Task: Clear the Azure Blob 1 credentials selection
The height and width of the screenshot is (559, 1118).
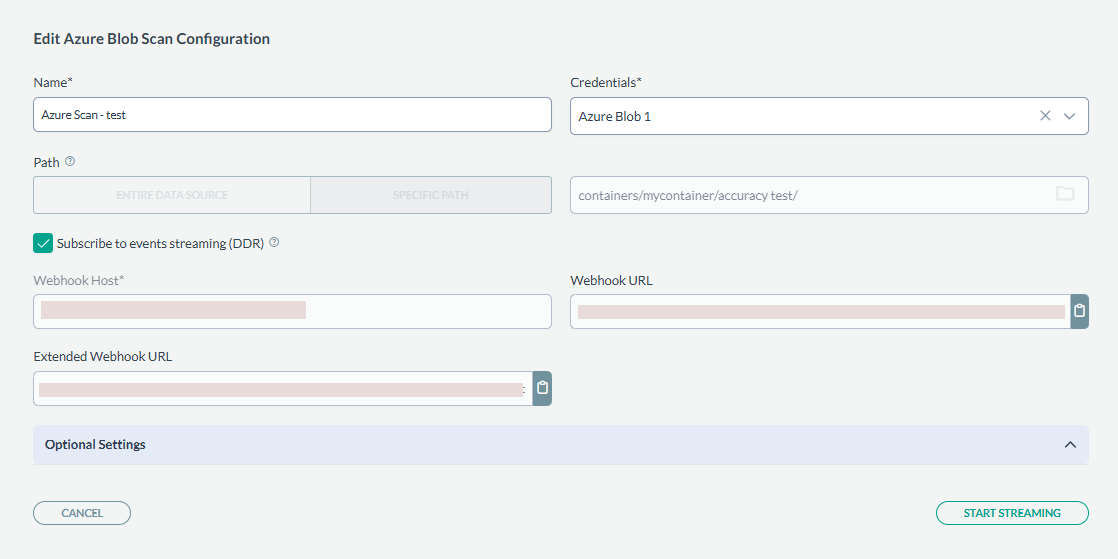Action: click(1045, 116)
